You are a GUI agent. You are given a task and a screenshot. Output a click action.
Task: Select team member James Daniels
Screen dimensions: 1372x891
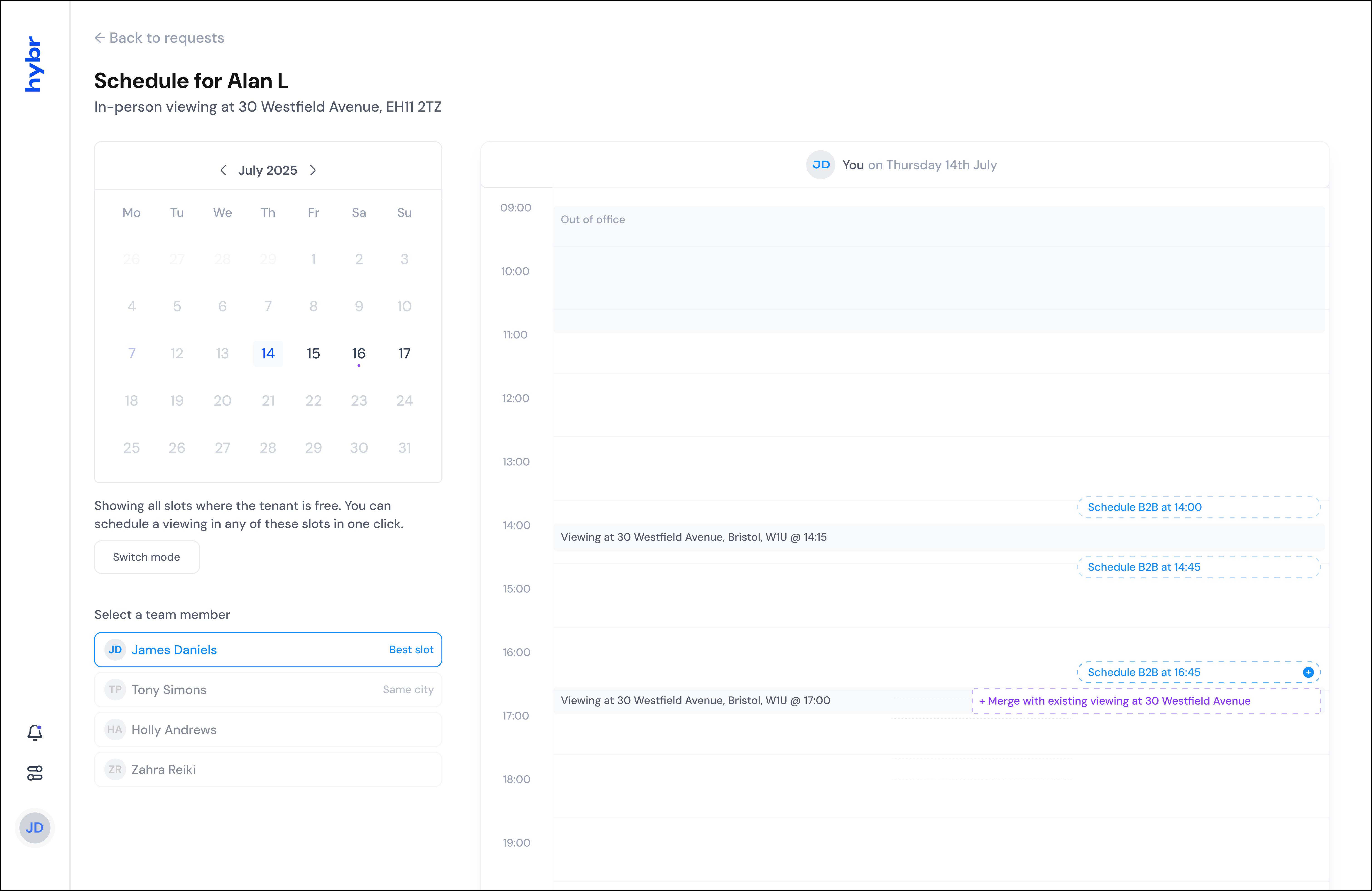click(268, 649)
